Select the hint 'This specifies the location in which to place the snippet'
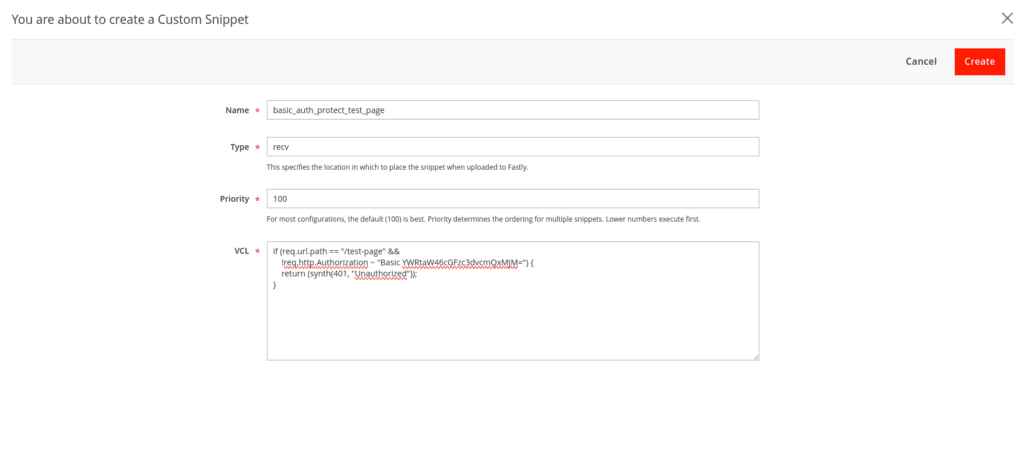 397,167
